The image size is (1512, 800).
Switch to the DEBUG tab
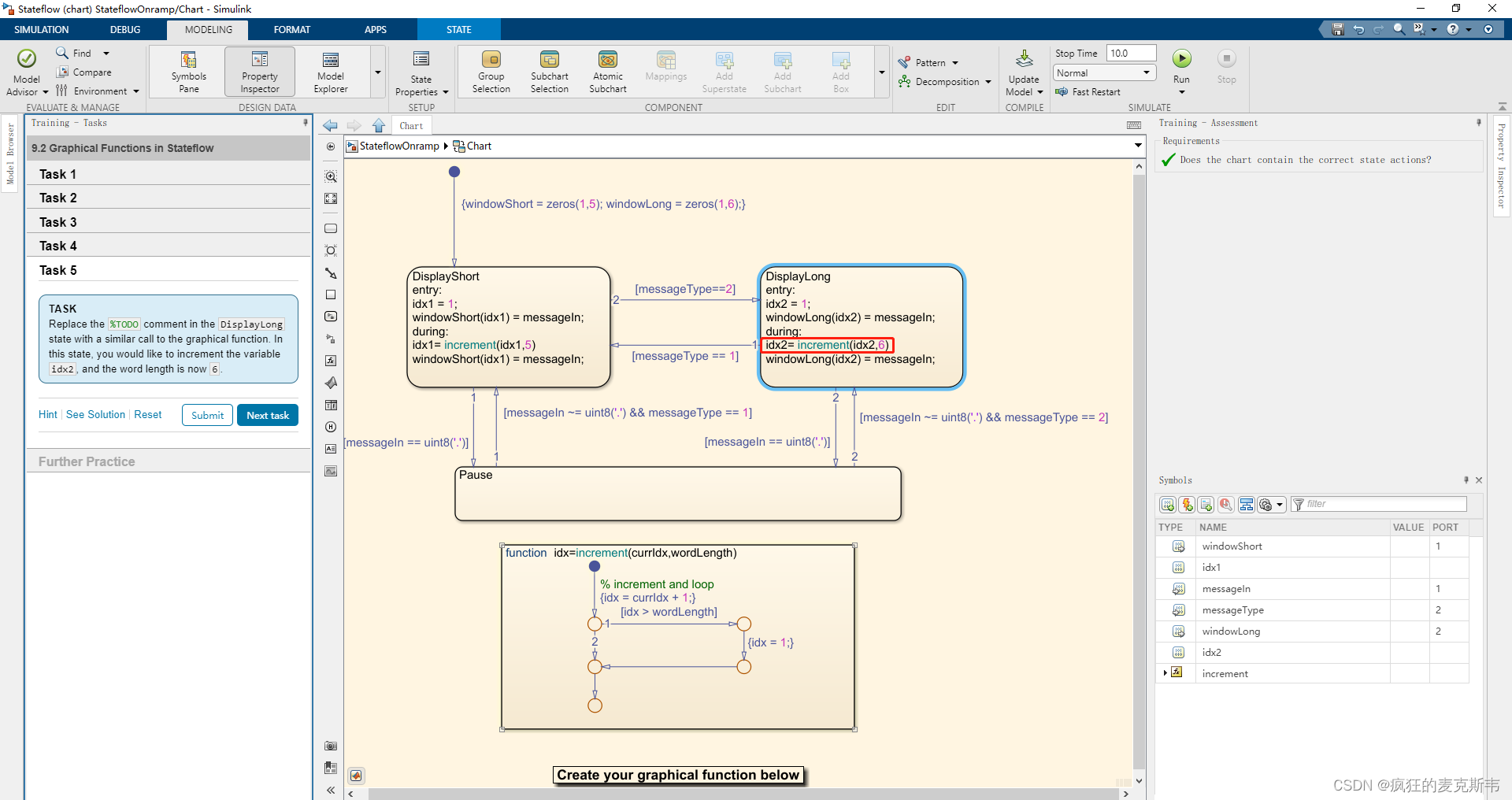point(125,30)
